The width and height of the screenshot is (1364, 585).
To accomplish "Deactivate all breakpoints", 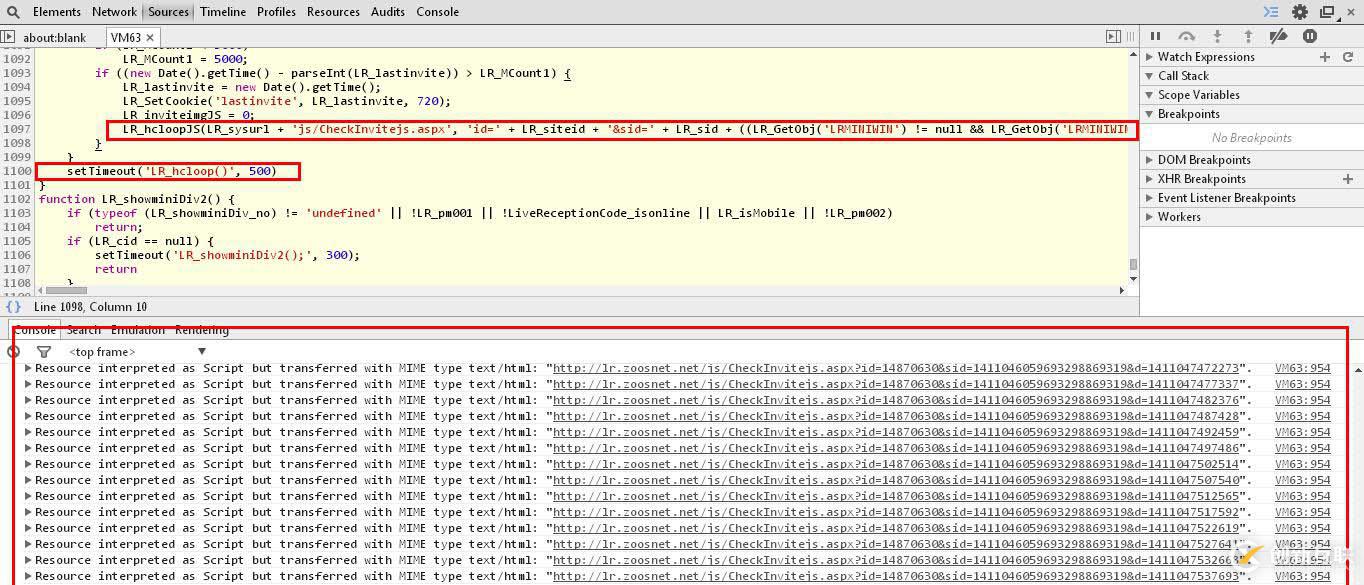I will pyautogui.click(x=1278, y=36).
